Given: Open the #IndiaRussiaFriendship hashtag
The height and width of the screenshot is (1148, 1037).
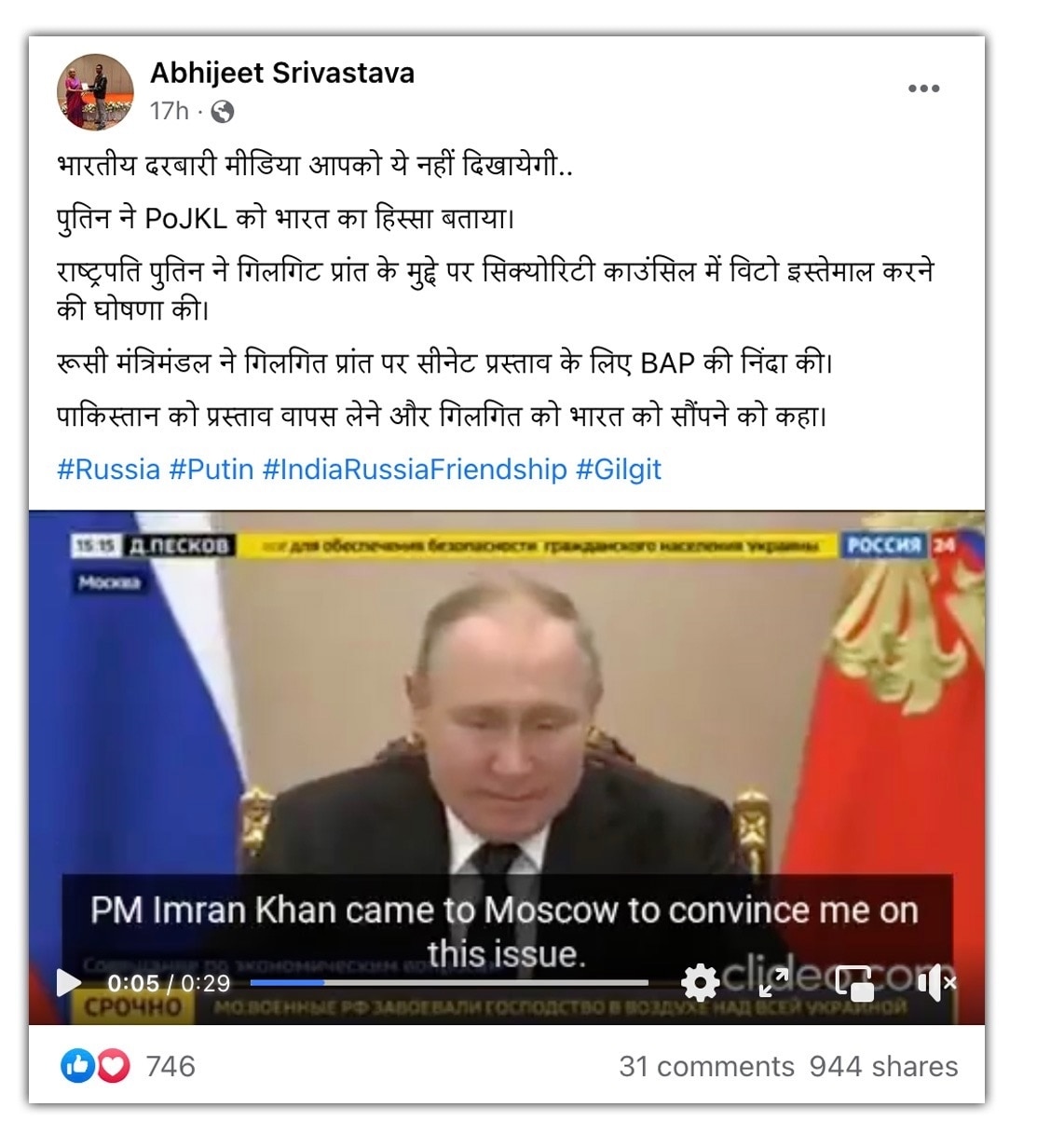Looking at the screenshot, I should 415,469.
